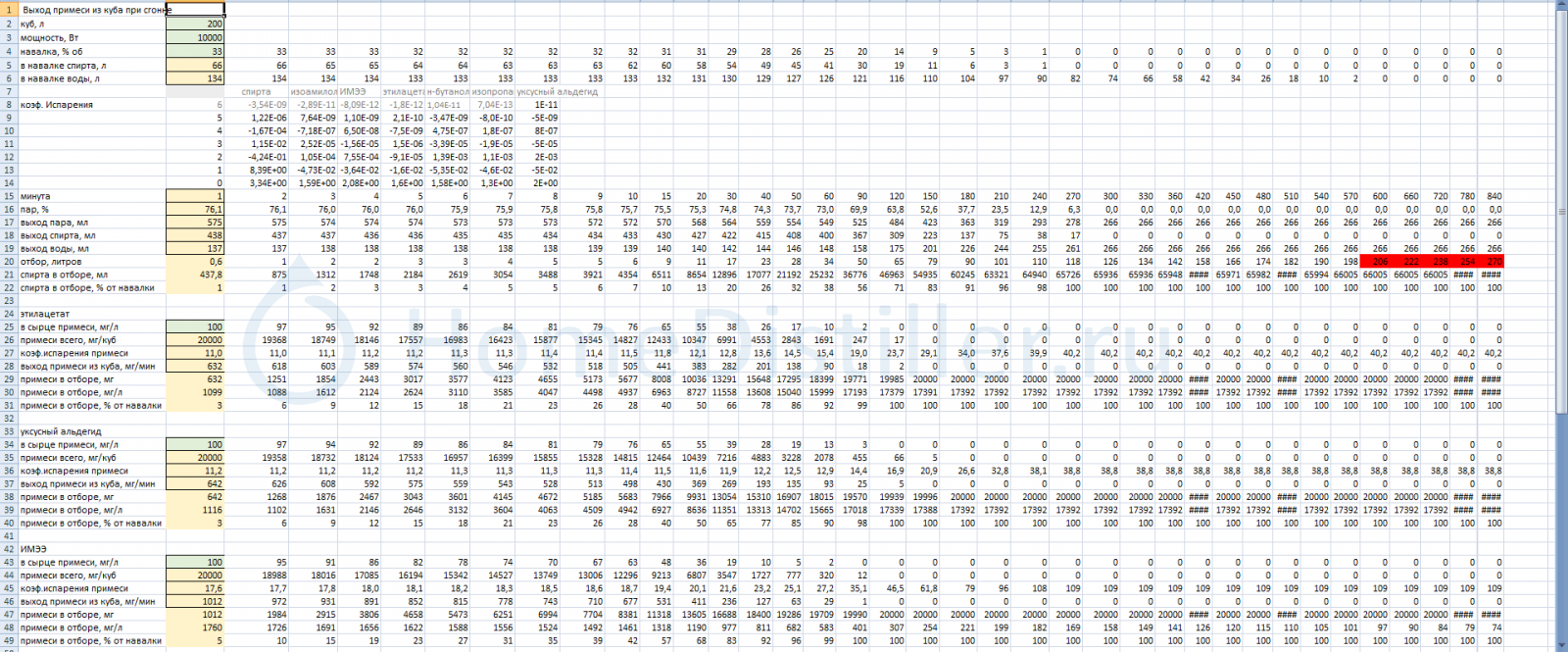Click the active empty cell beside the title

pos(195,10)
